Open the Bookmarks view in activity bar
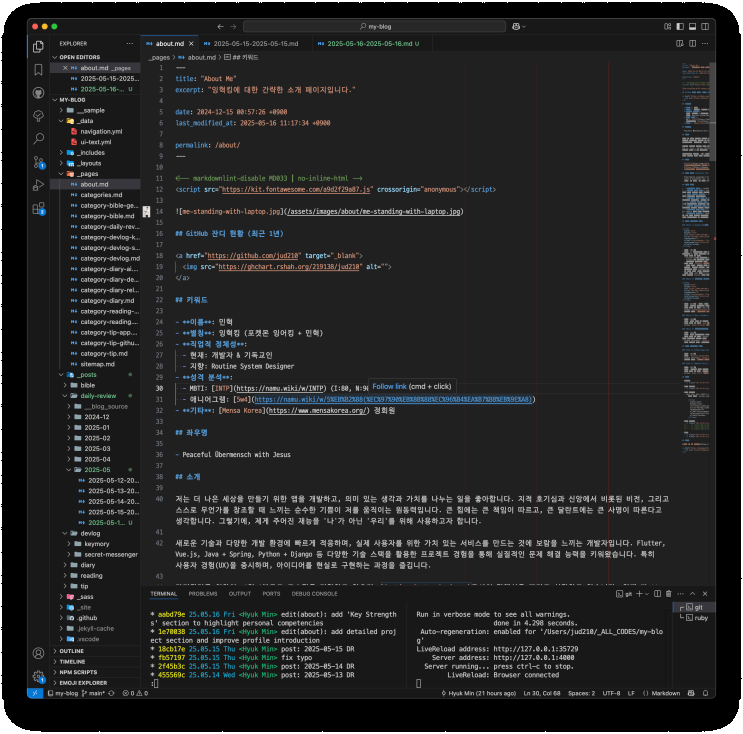The image size is (743, 734). (38, 70)
